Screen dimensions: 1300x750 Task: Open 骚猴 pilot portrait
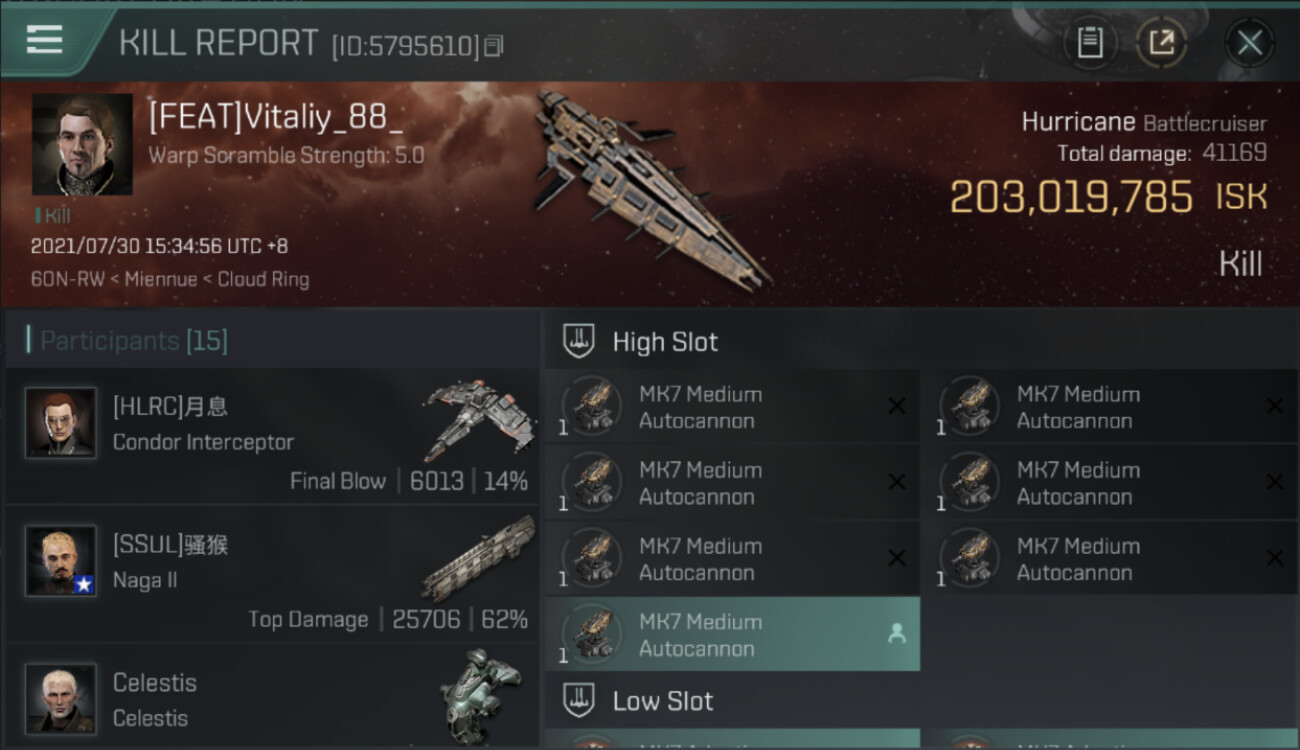pyautogui.click(x=61, y=561)
